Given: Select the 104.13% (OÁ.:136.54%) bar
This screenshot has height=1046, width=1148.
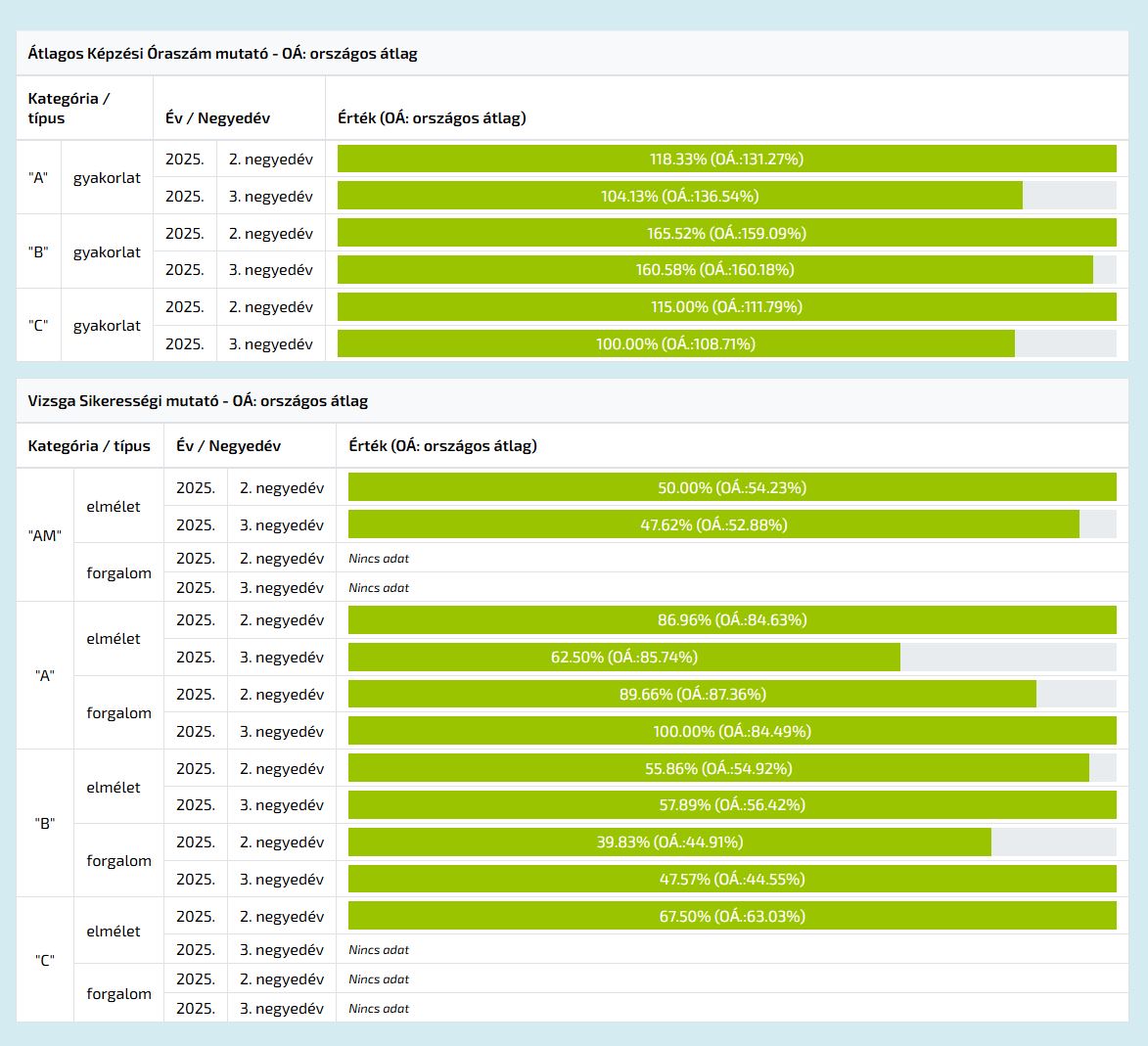Looking at the screenshot, I should [680, 196].
